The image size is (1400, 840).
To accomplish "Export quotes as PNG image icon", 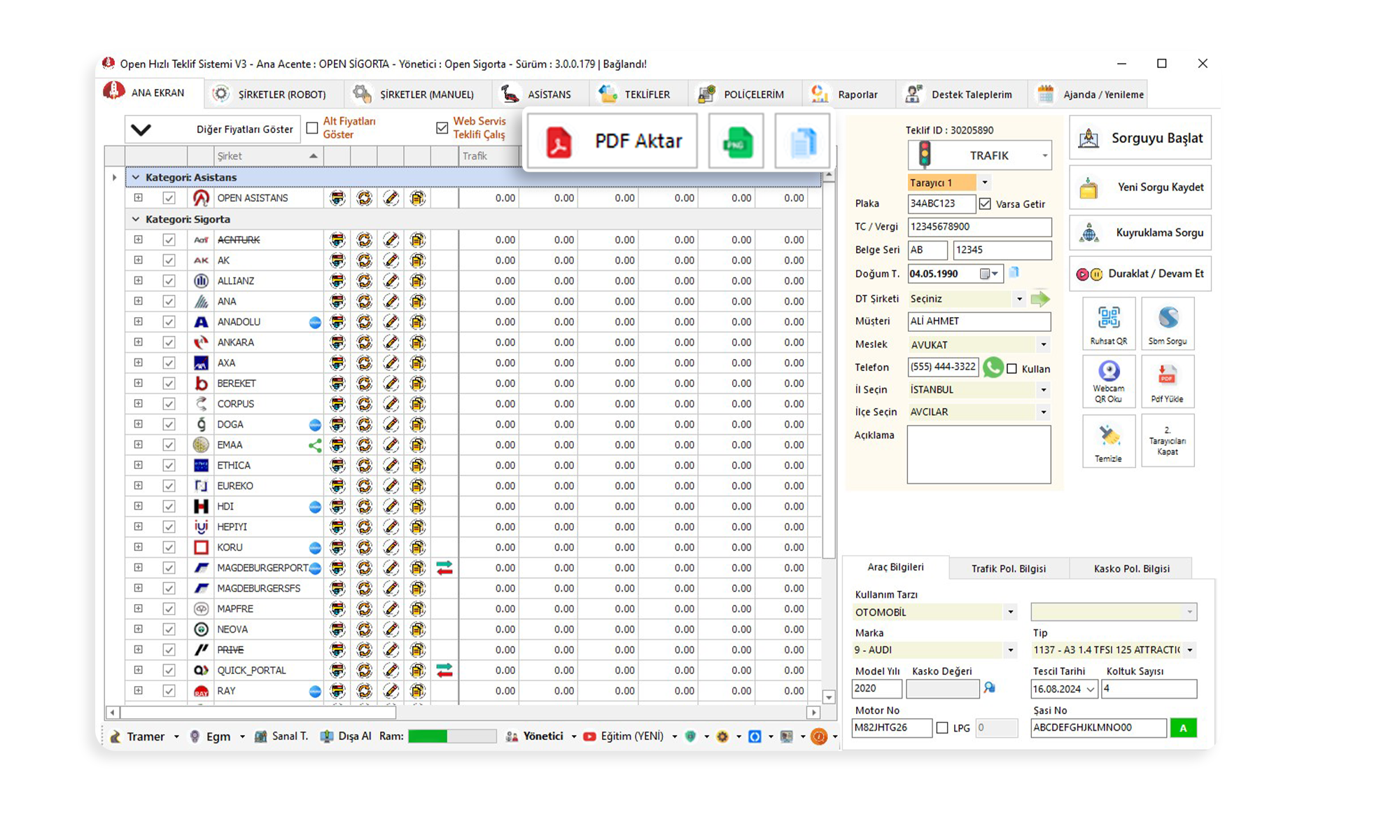I will pyautogui.click(x=736, y=141).
